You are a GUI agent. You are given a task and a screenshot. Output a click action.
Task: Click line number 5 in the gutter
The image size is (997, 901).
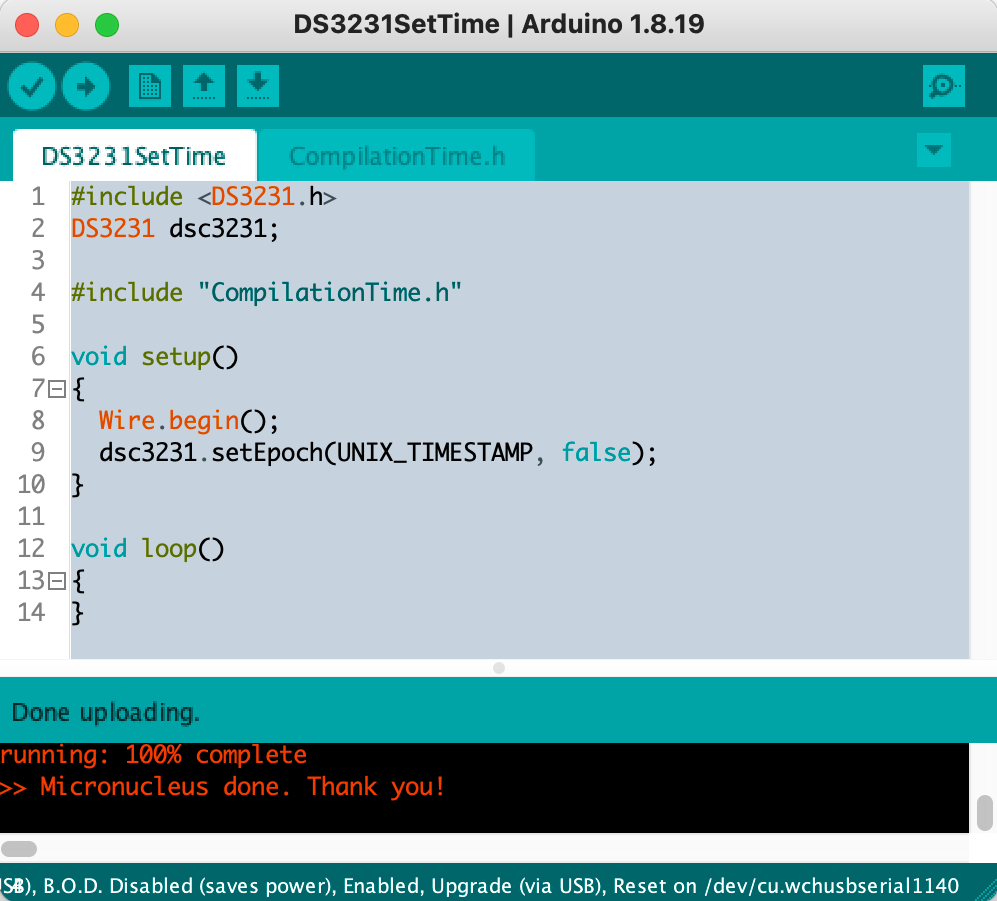38,324
